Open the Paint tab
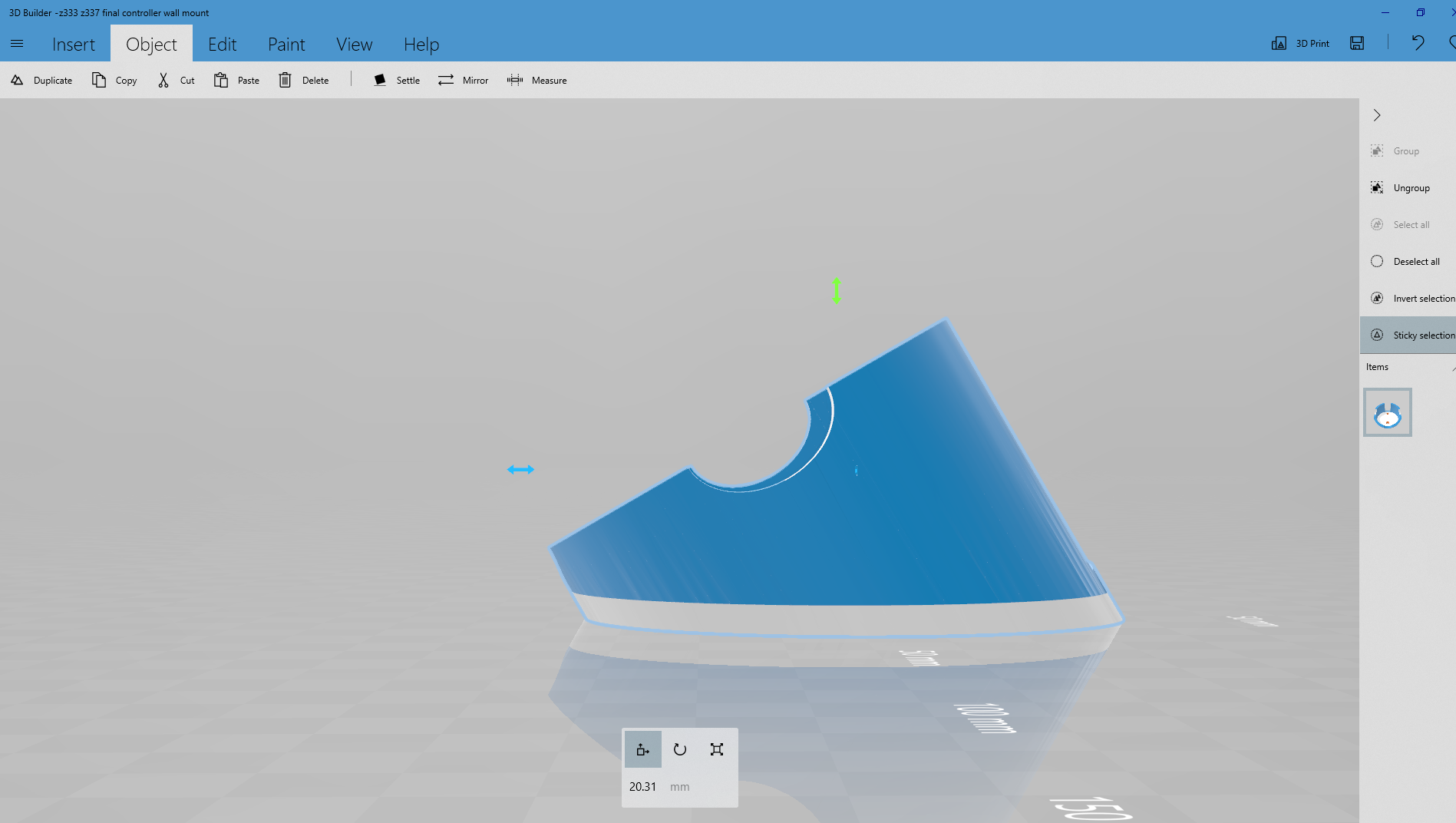The image size is (1456, 823). click(286, 44)
